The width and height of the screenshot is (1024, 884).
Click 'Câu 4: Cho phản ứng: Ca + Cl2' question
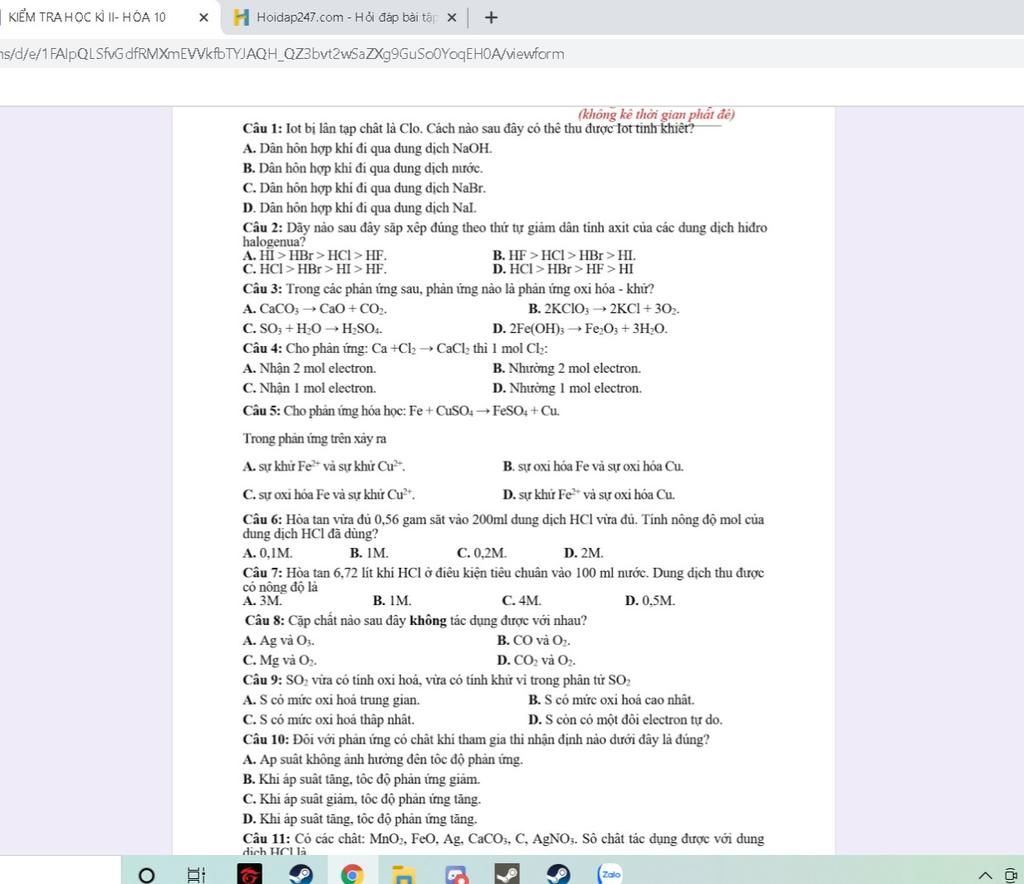coord(395,348)
